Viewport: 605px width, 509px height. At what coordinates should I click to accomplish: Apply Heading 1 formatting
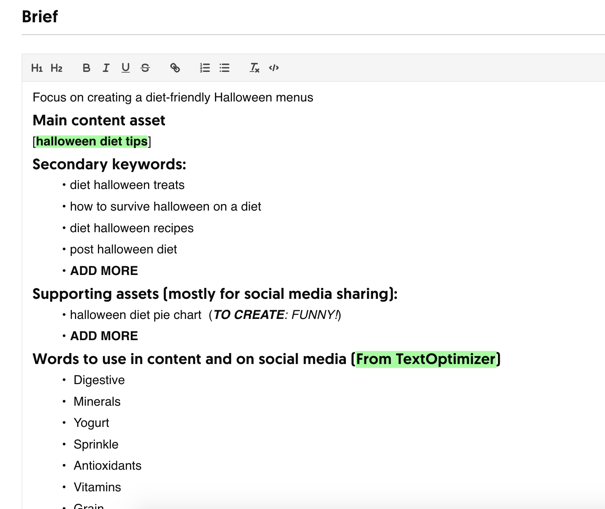point(37,68)
